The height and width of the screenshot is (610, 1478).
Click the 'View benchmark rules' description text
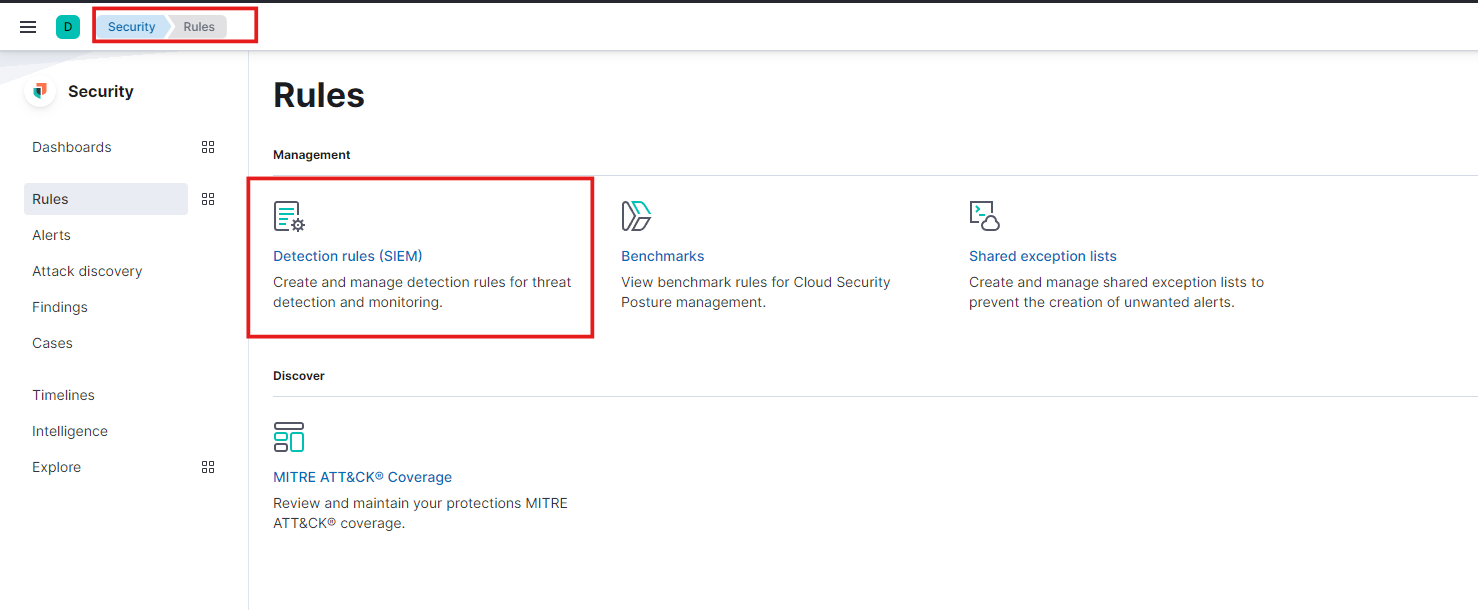tap(756, 292)
